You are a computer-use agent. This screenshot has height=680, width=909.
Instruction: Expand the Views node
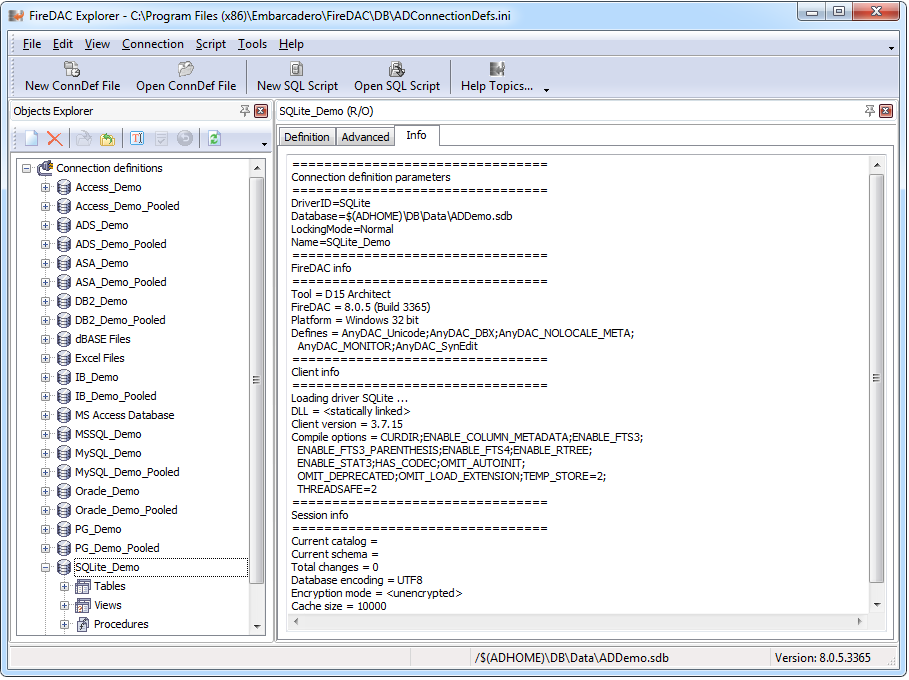pos(64,605)
